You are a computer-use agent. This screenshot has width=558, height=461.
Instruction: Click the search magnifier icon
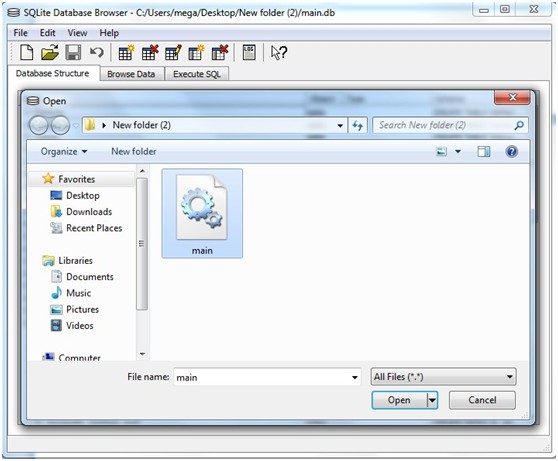[519, 125]
